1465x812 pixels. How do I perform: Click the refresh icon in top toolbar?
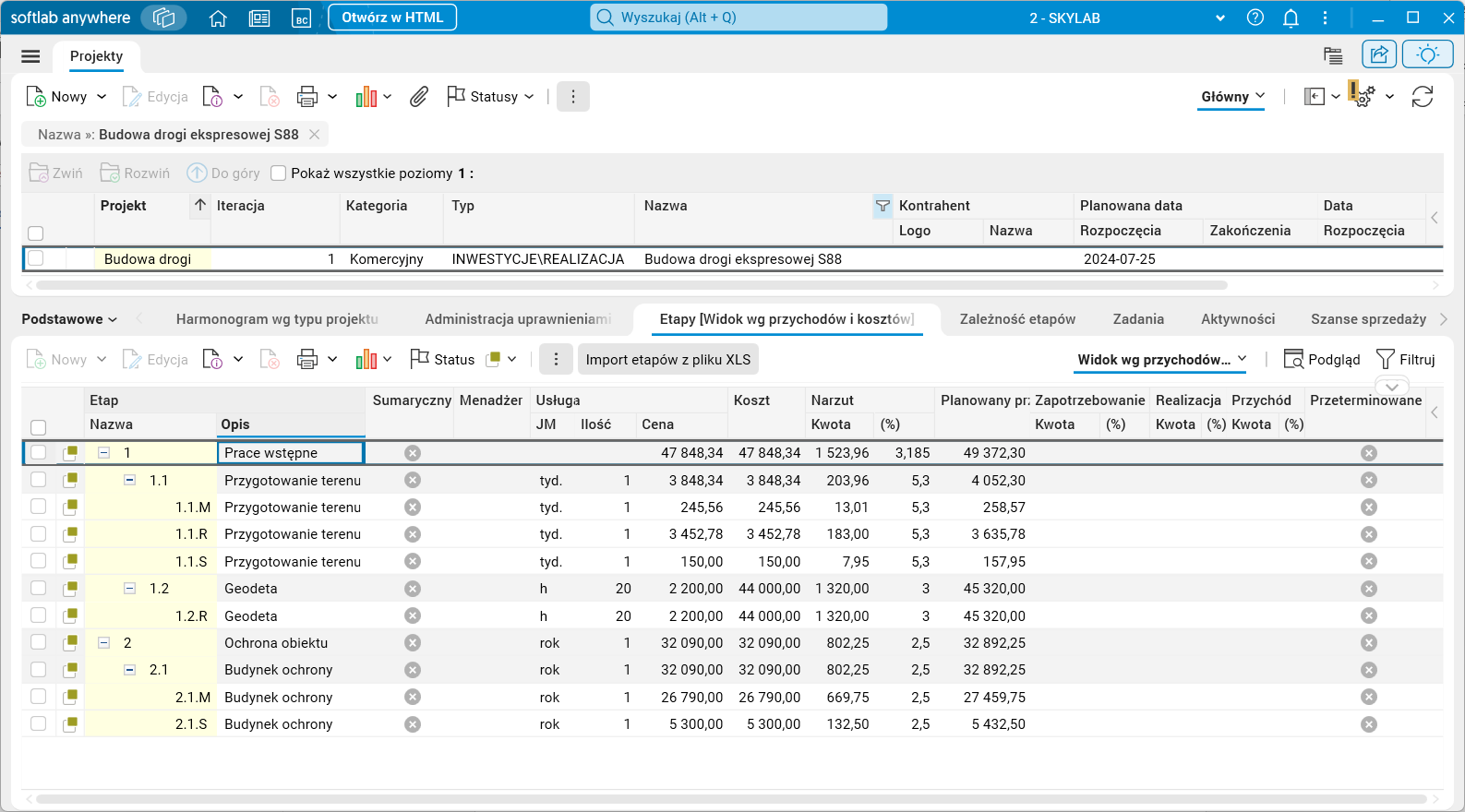[x=1422, y=97]
